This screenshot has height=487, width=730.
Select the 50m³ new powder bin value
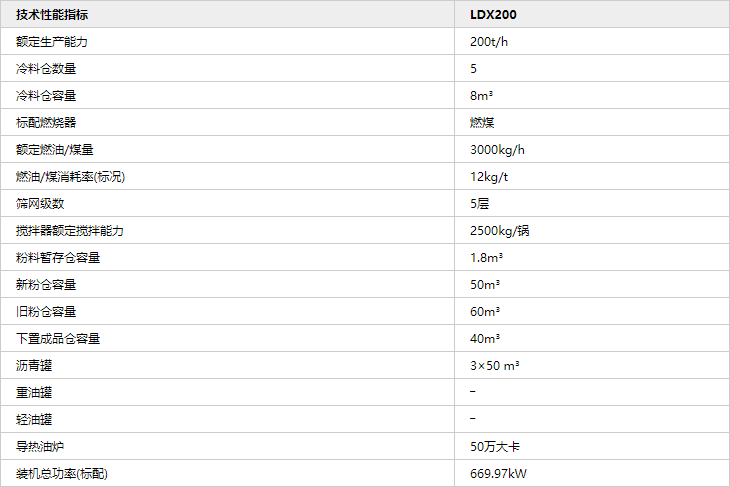pyautogui.click(x=485, y=284)
